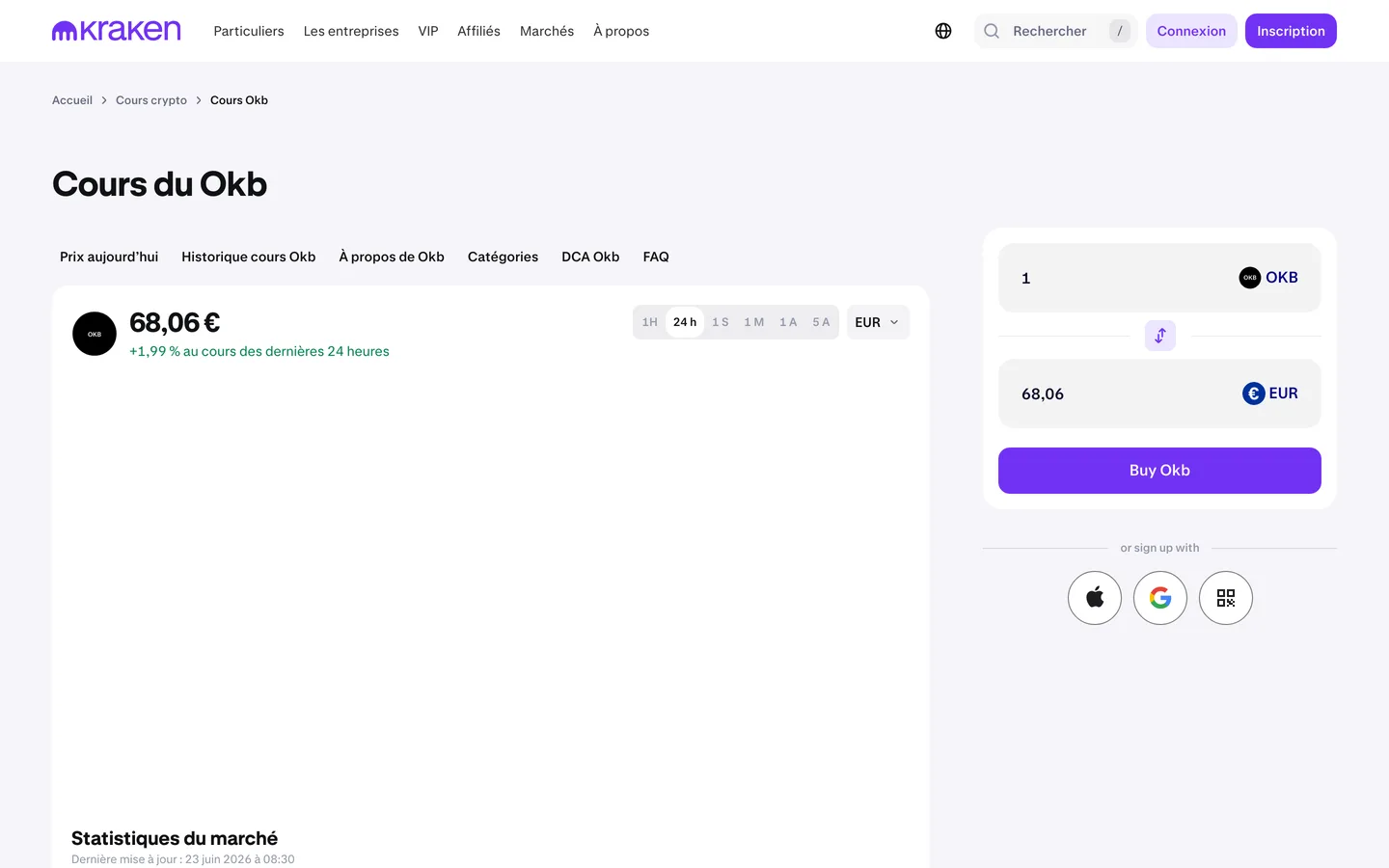Go to FAQ tab
1389x868 pixels.
pyautogui.click(x=656, y=257)
